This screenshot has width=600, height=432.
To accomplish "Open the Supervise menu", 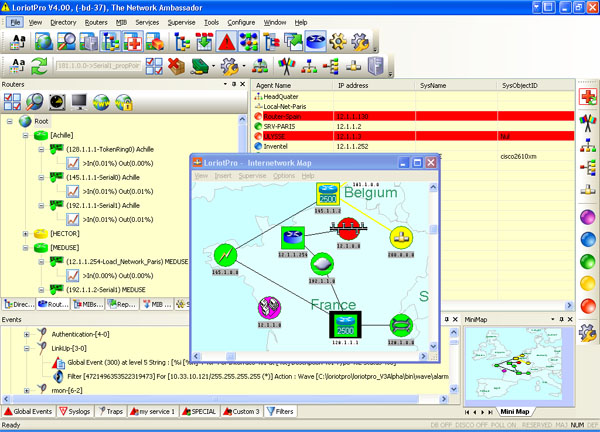I will coord(181,21).
